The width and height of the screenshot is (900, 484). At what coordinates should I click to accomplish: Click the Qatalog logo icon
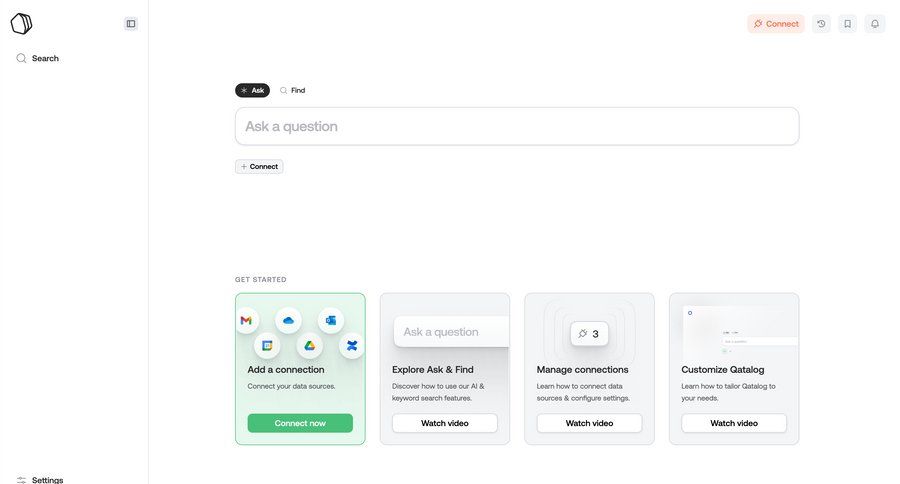(21, 24)
